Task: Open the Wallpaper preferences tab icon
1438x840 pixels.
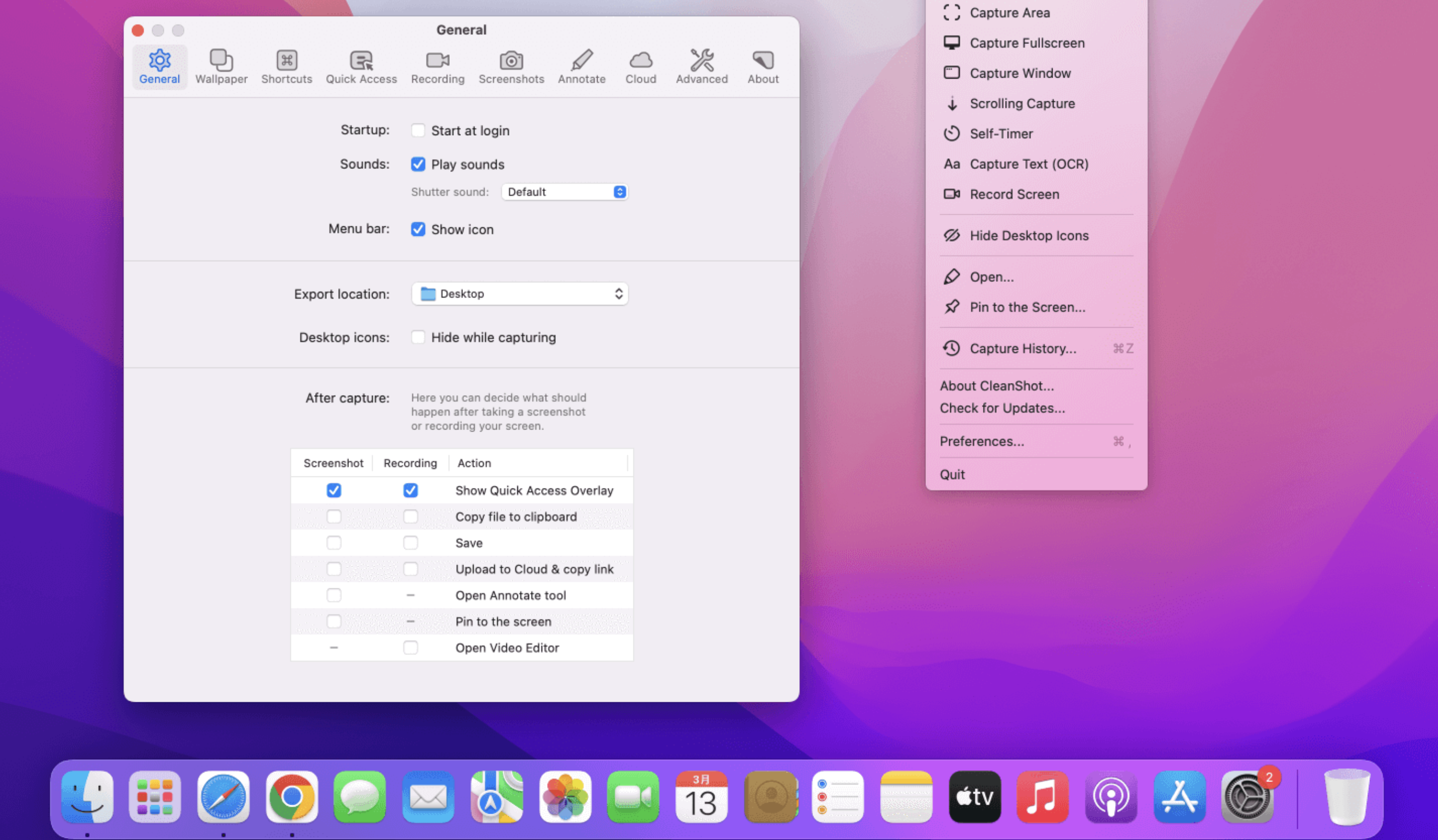Action: [221, 65]
